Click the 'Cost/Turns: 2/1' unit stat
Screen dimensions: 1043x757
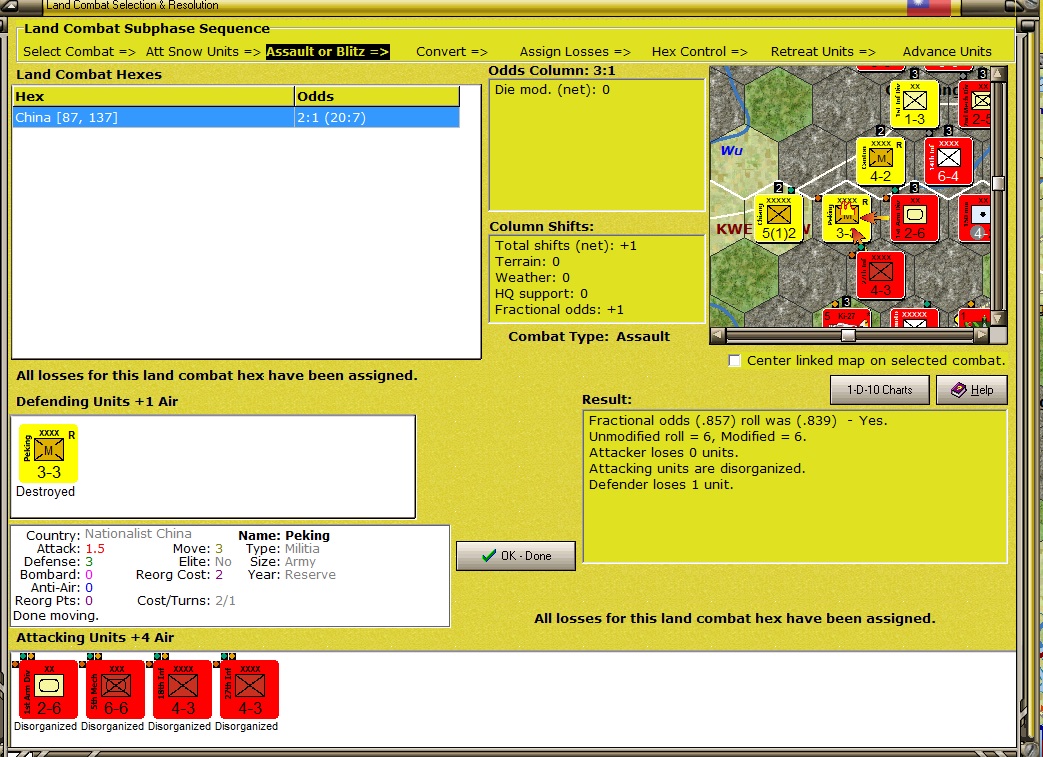click(186, 601)
